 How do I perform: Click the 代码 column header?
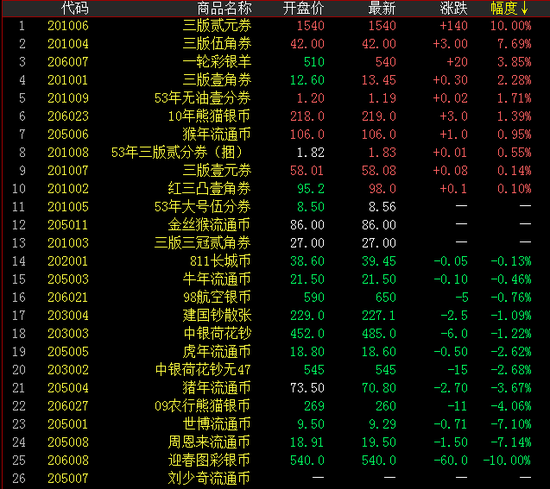coord(75,8)
